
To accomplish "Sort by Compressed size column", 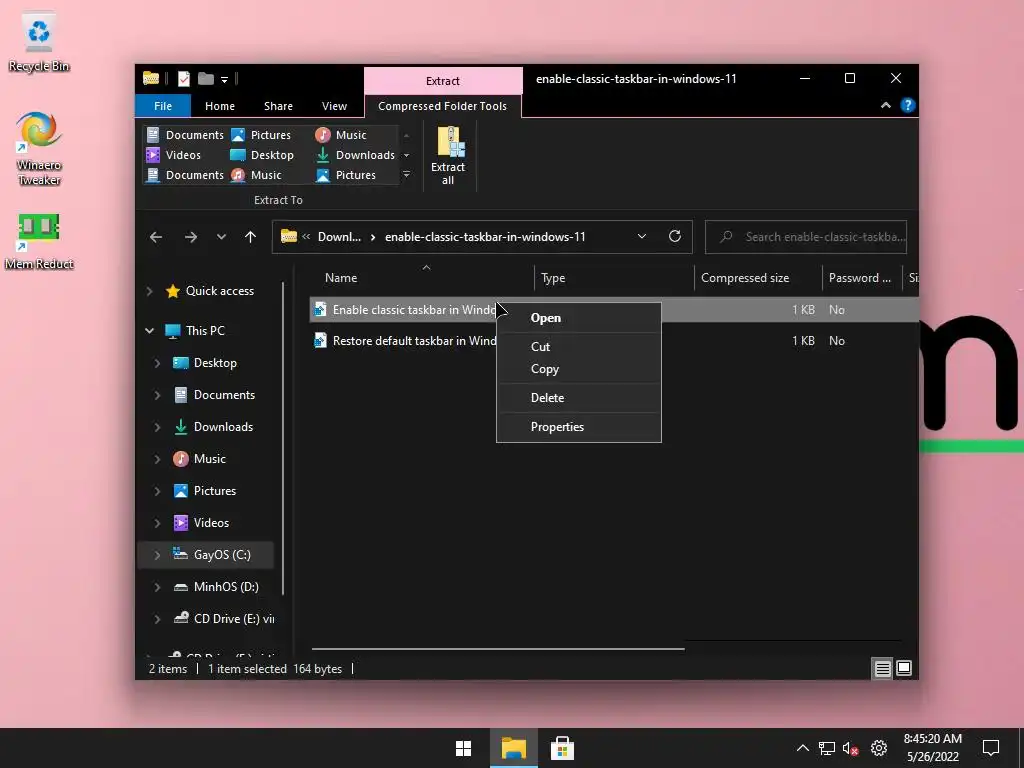I will tap(758, 278).
